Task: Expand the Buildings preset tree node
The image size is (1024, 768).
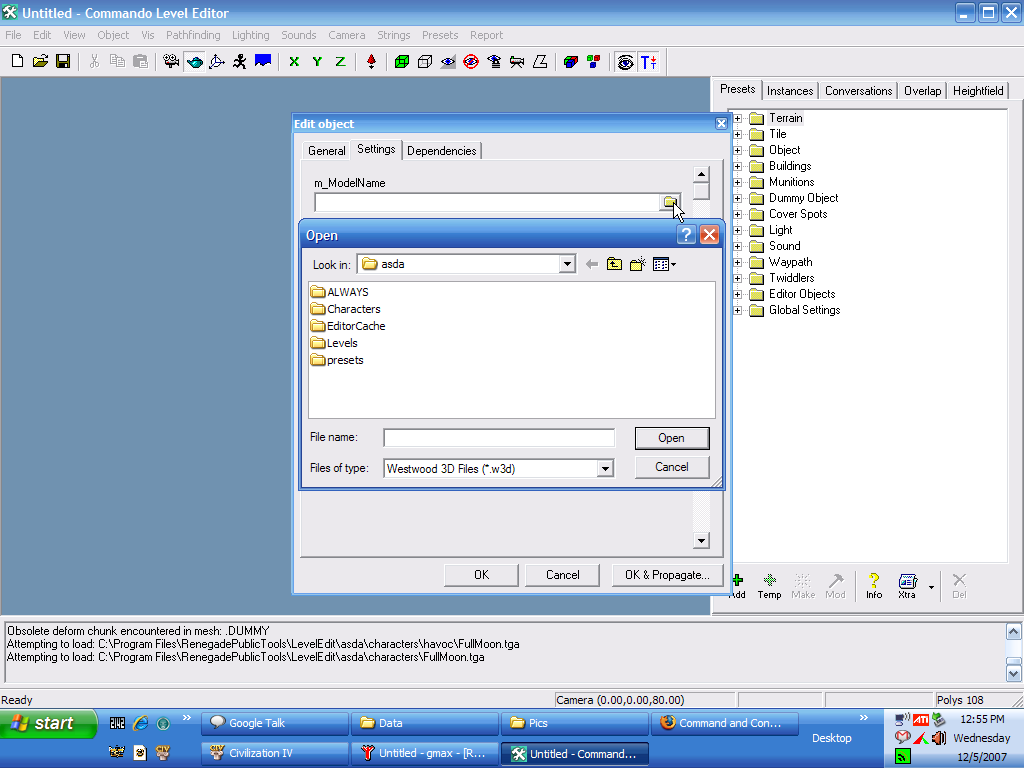Action: point(738,166)
